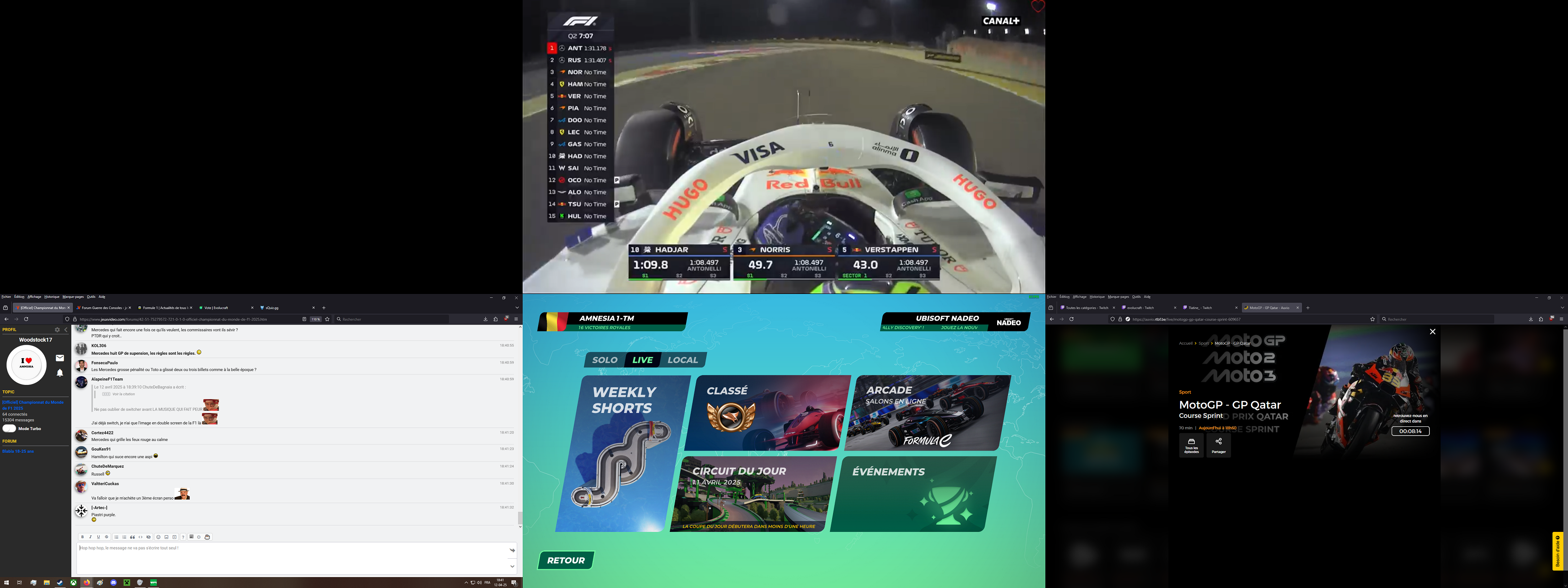This screenshot has width=1568, height=588.
Task: Click Rechercher search box in Auvio window
Action: [1436, 319]
